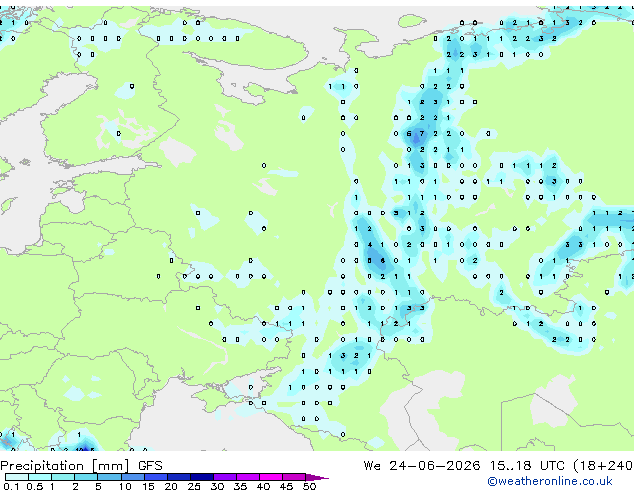Viewport: 634px width, 490px height.
Task: Select the 10–15 mm legend color box
Action: pos(132,477)
